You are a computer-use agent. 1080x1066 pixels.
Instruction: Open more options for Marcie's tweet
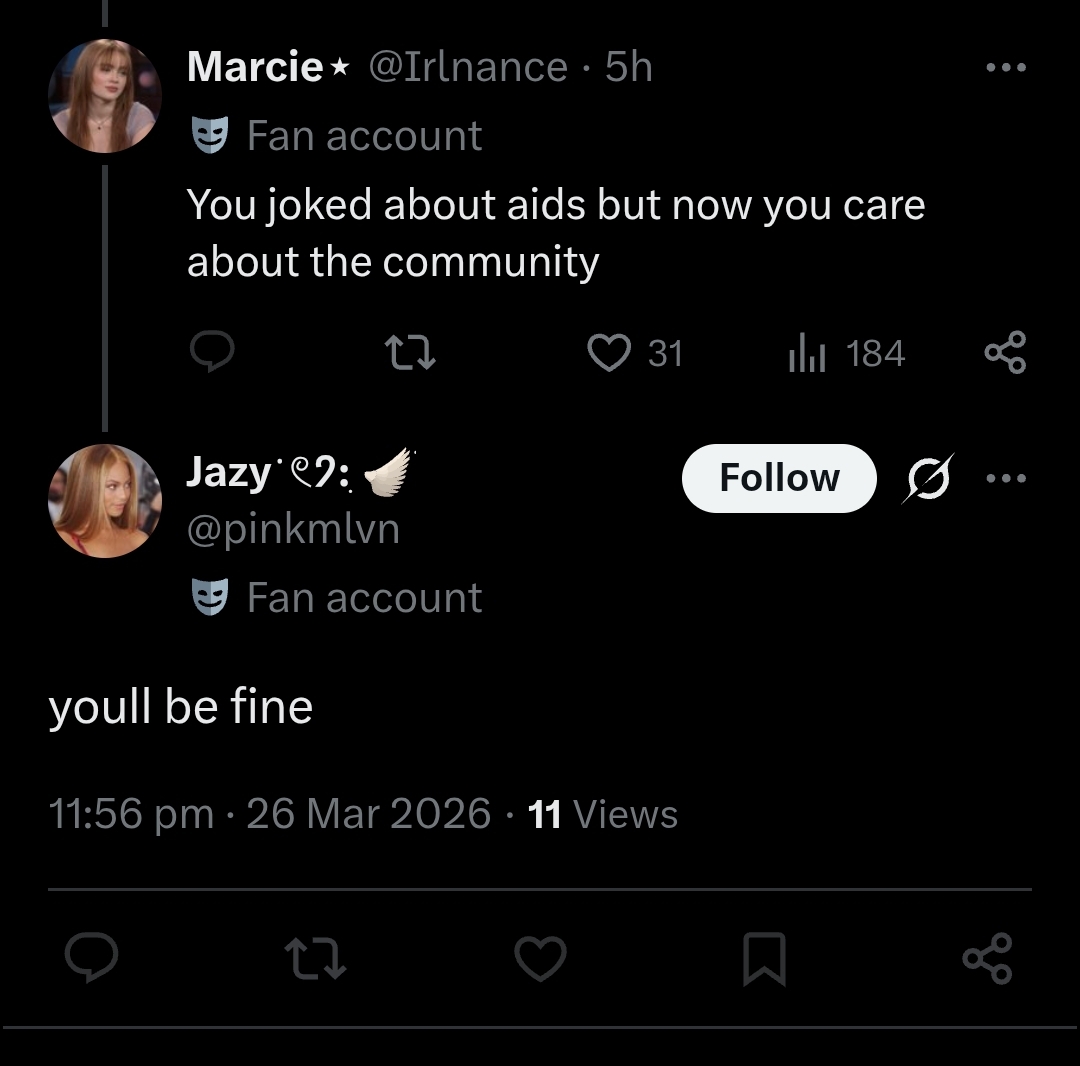pos(1005,68)
